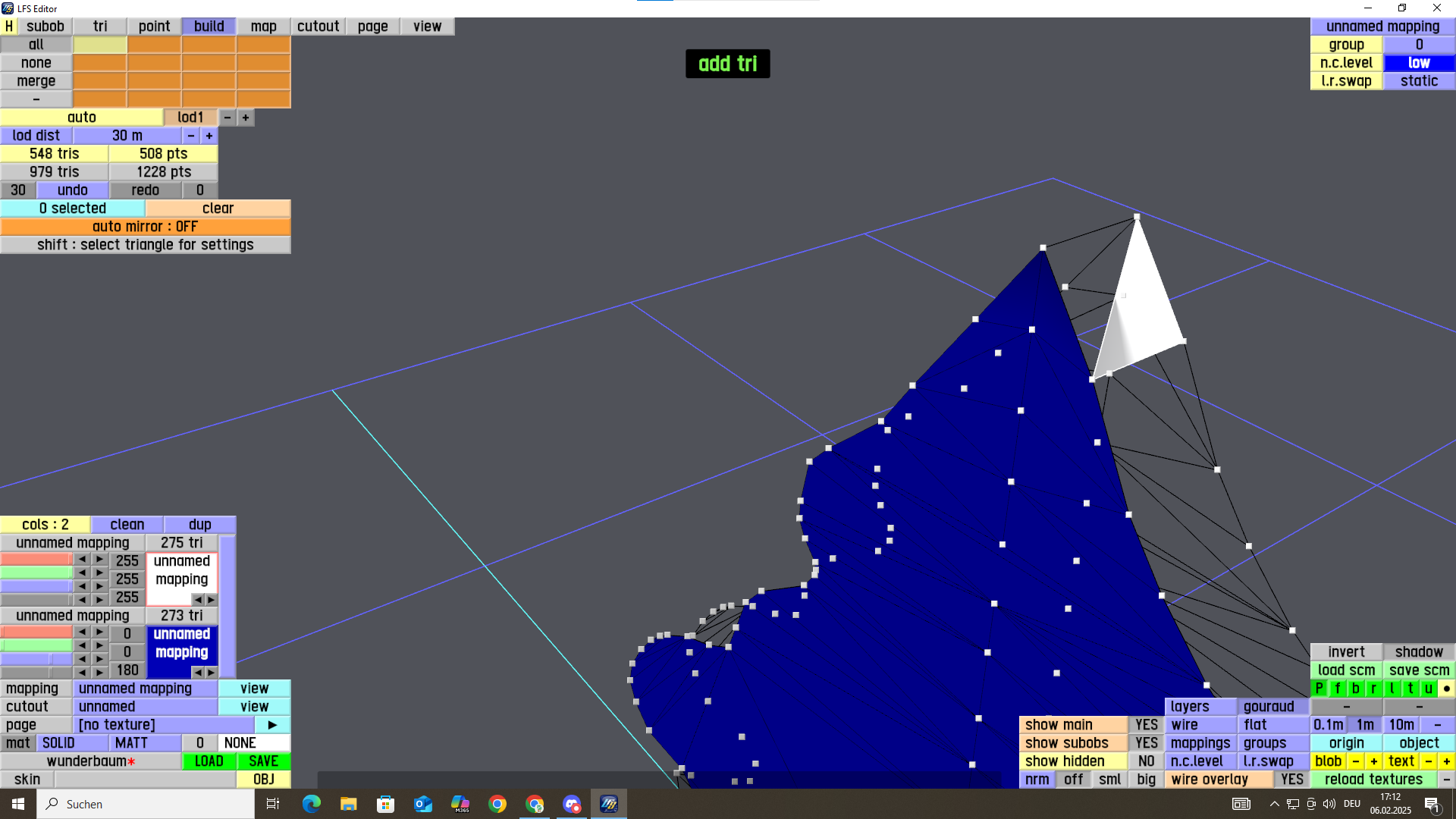This screenshot has width=1456, height=819.
Task: Open the build mode tab
Action: click(x=209, y=26)
